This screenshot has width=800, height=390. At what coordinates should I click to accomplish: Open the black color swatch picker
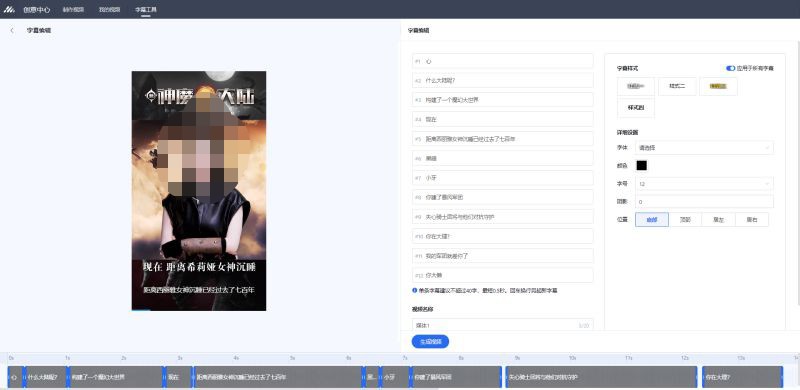click(641, 165)
